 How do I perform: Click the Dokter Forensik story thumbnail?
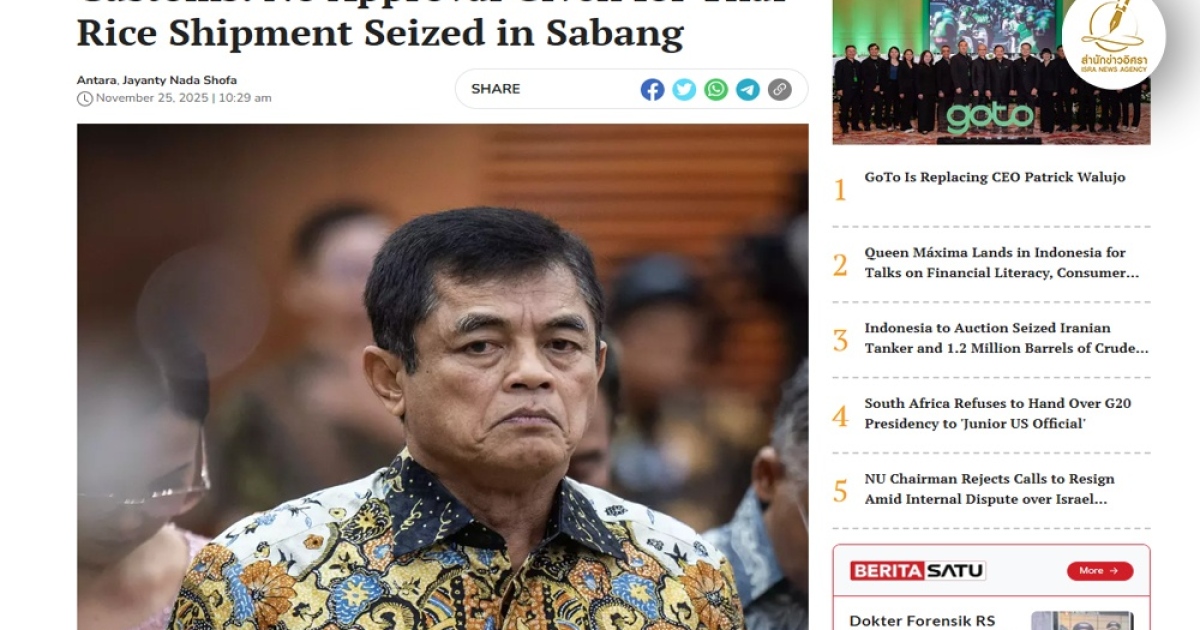1082,620
